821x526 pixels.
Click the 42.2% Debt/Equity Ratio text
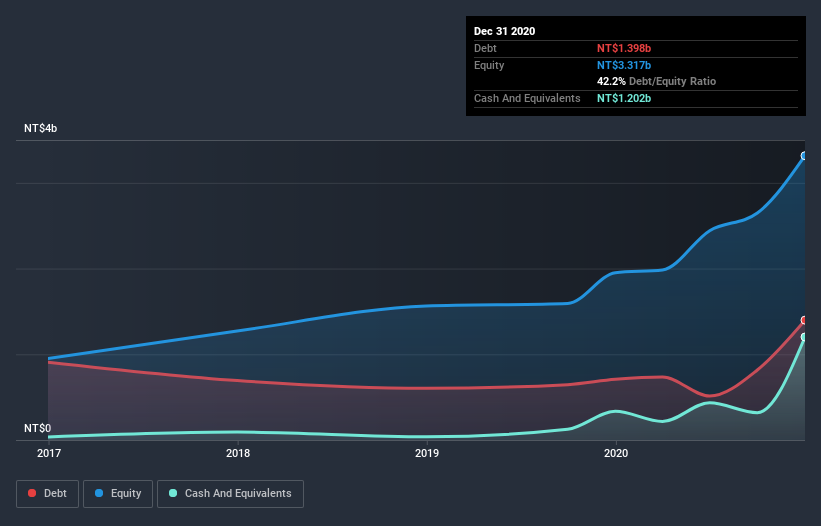[x=656, y=82]
